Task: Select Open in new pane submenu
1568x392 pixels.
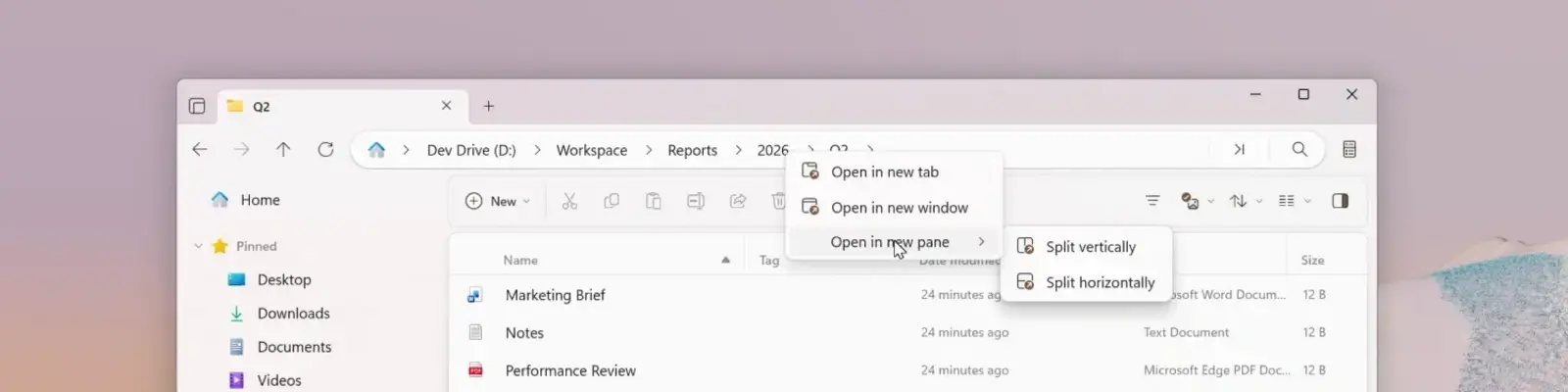Action: [x=894, y=242]
